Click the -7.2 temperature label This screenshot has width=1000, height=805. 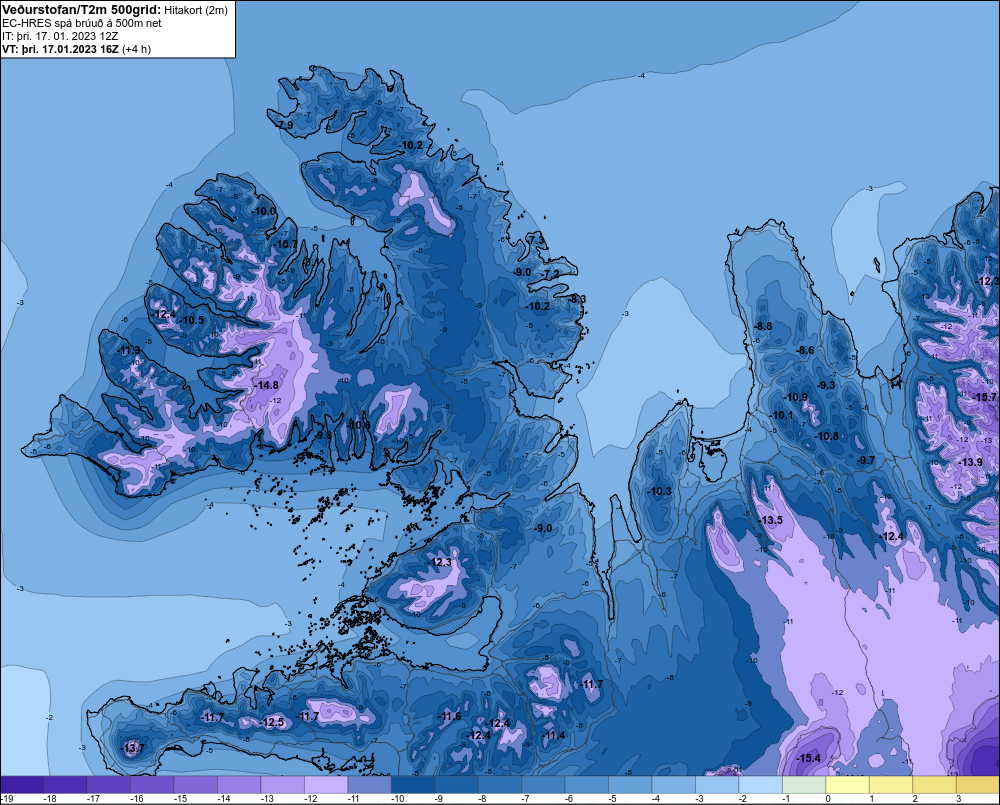pos(550,274)
